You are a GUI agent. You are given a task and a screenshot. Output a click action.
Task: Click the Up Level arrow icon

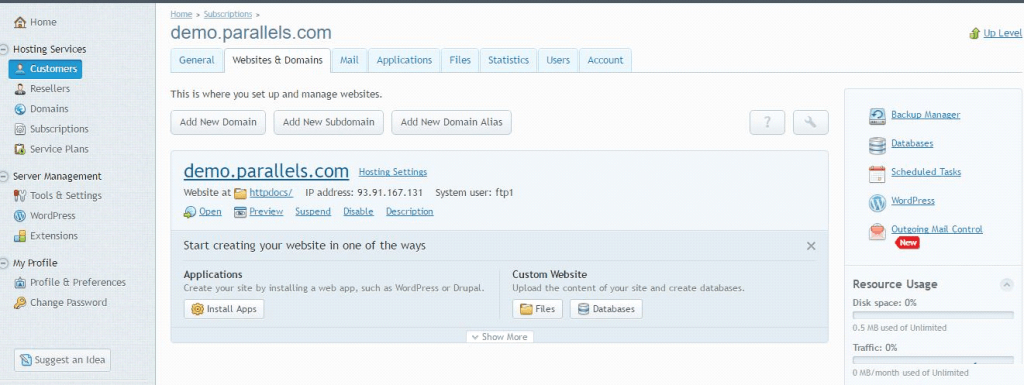pos(975,33)
